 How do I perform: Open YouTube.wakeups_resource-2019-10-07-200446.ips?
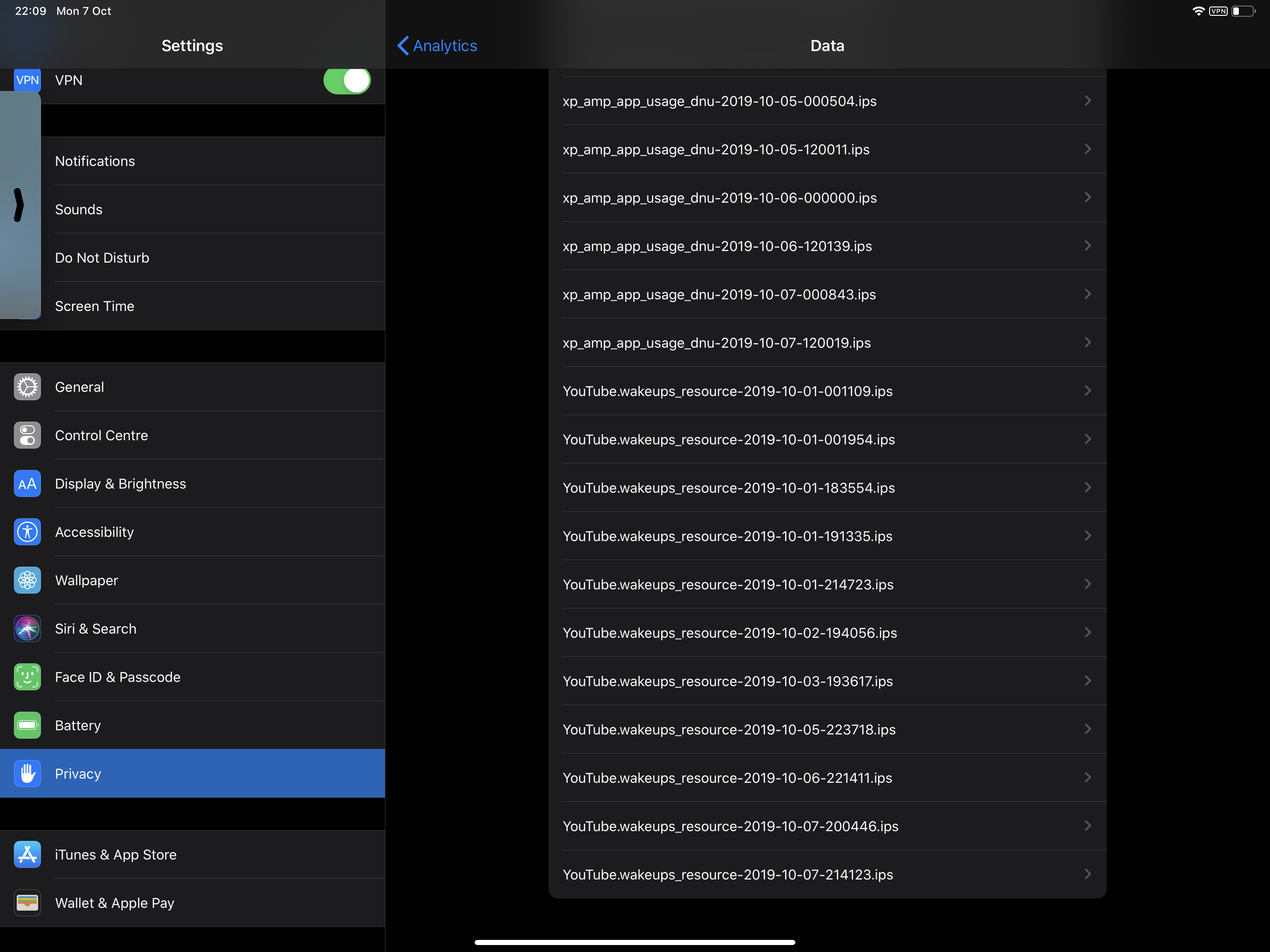coord(827,826)
